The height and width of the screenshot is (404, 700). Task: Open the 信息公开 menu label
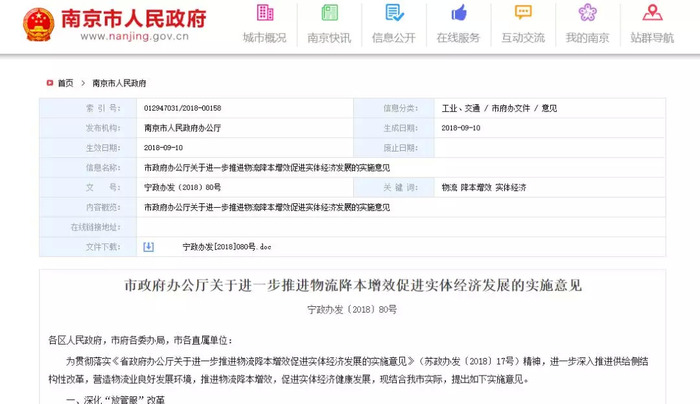(x=394, y=37)
